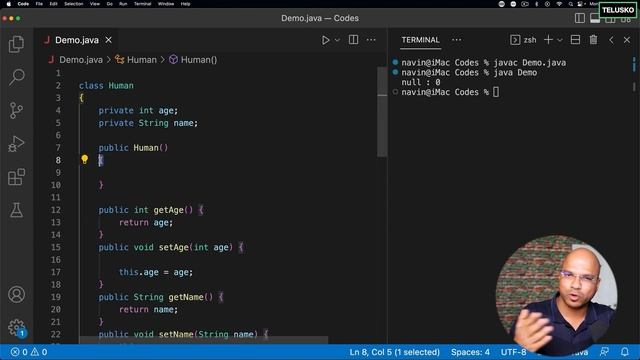Click on 'private String name;' line
Screen dimensions: 640x360
click(x=148, y=123)
